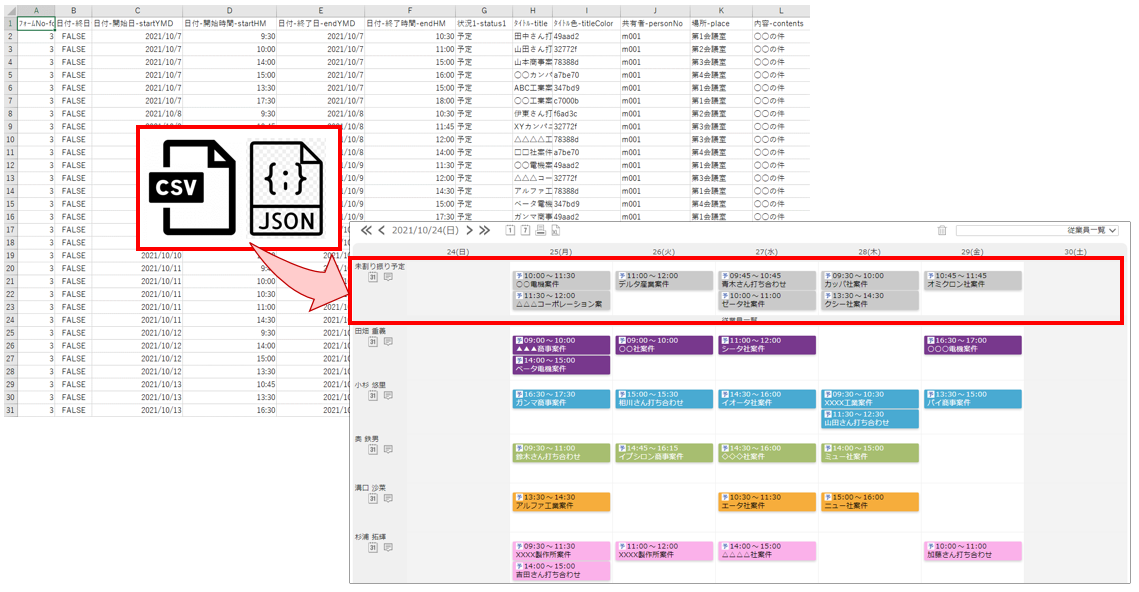Image resolution: width=1139 pixels, height=592 pixels.
Task: Open the comment icon under 田畑 重義
Action: coord(389,341)
